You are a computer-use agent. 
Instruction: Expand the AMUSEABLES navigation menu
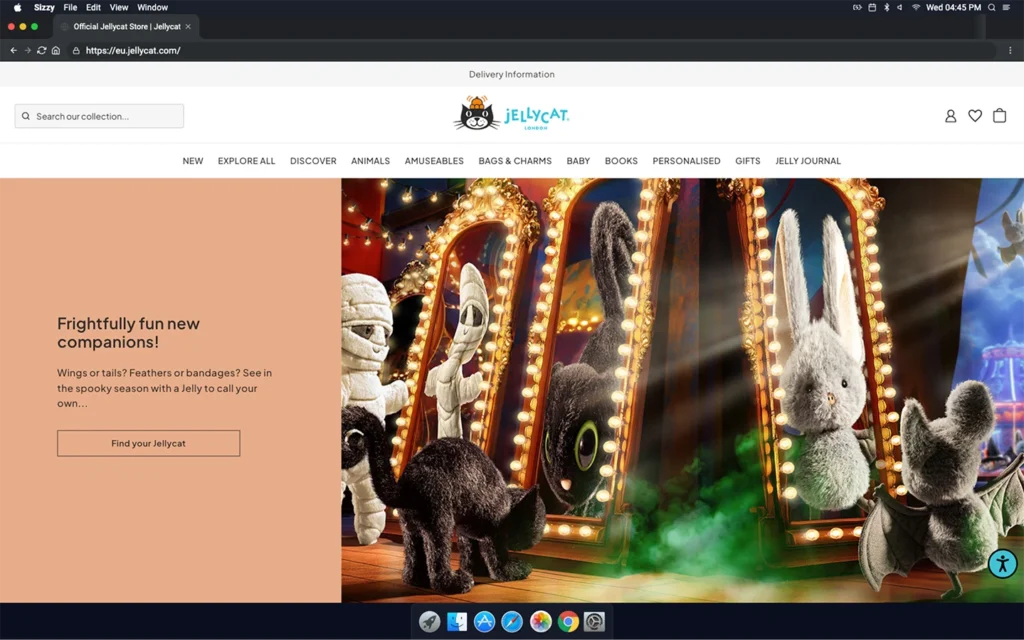click(x=434, y=161)
